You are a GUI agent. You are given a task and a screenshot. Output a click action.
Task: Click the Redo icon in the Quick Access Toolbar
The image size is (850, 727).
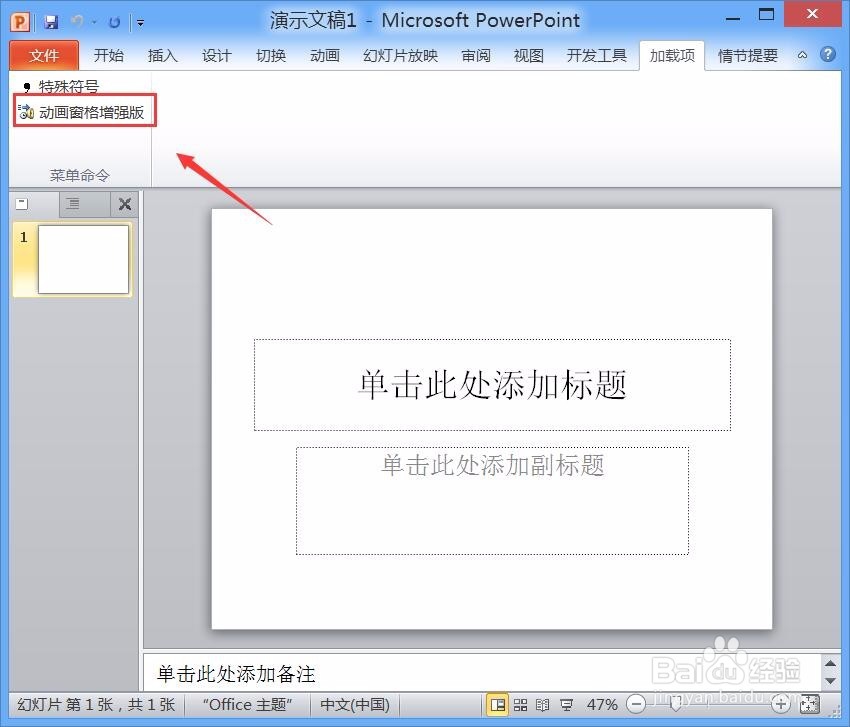tap(114, 20)
